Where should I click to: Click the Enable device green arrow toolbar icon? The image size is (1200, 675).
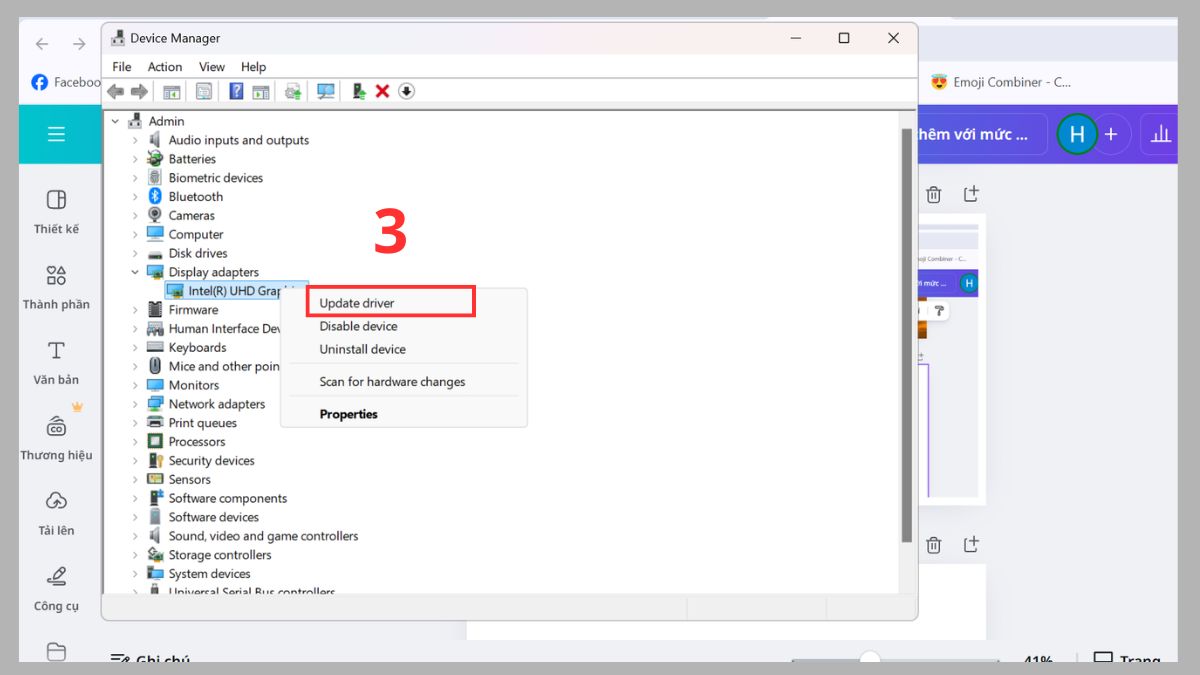(x=359, y=91)
